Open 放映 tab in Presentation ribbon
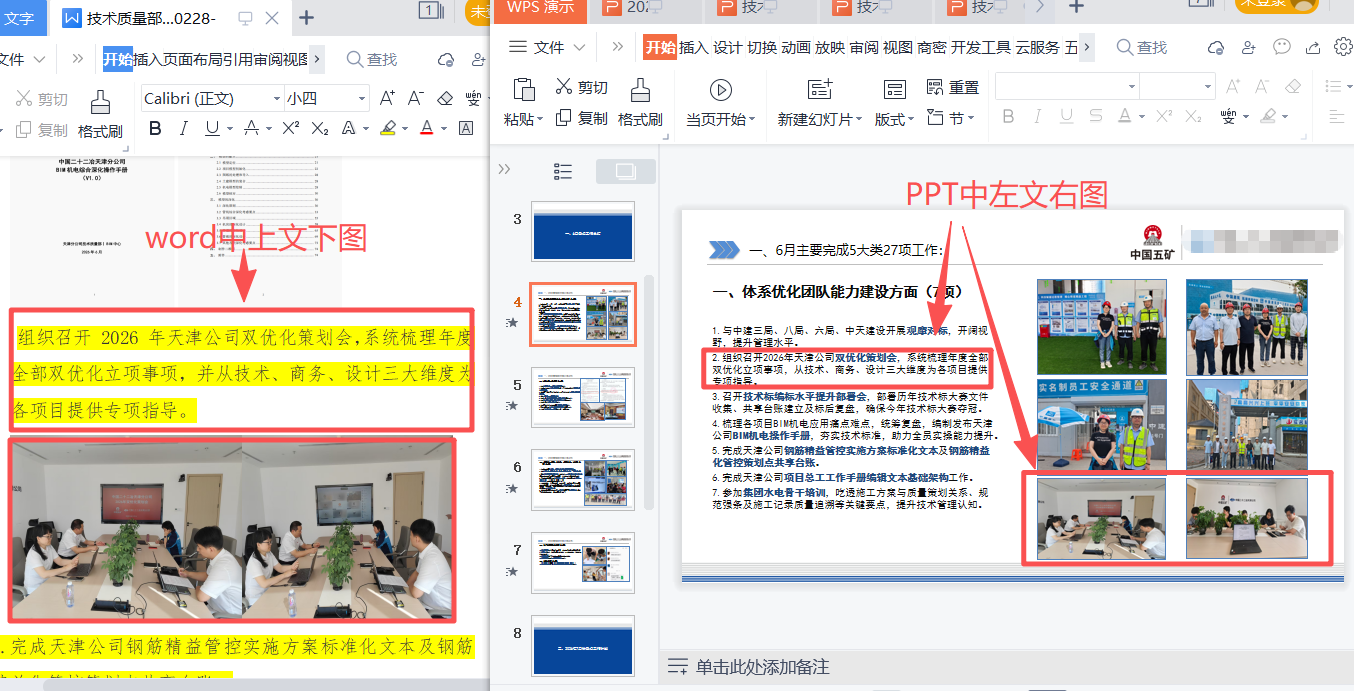 click(x=829, y=47)
